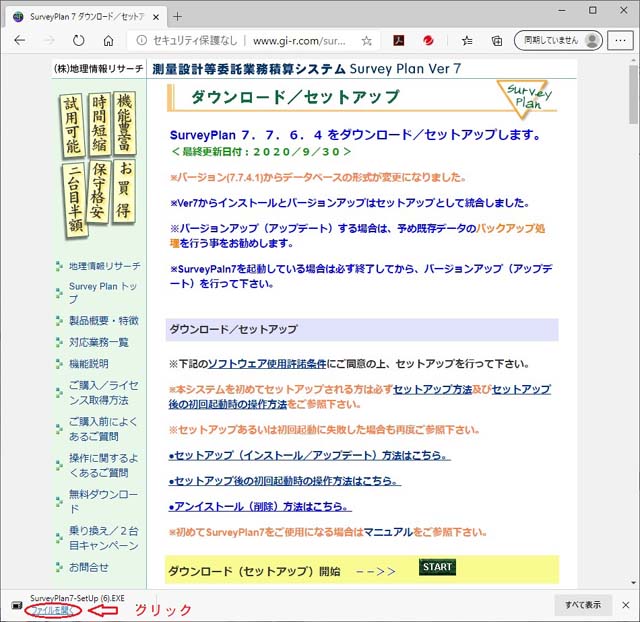Go back with the browser back arrow
The width and height of the screenshot is (640, 622).
[20, 40]
